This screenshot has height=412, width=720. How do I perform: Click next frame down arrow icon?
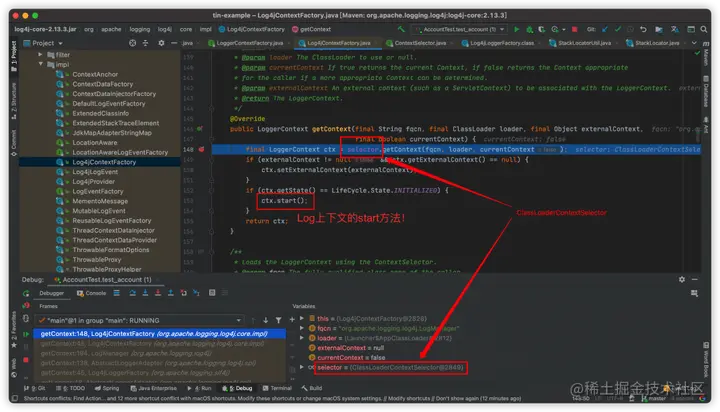pyautogui.click(x=265, y=320)
